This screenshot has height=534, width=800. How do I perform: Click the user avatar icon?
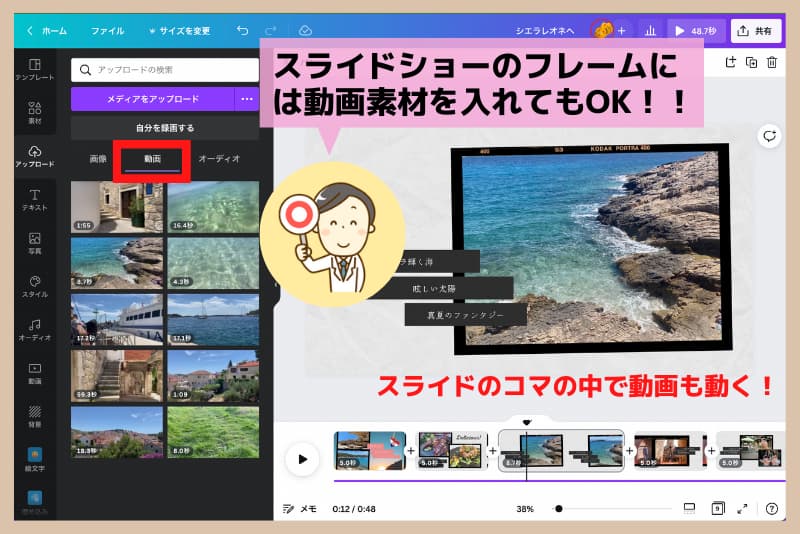pyautogui.click(x=602, y=30)
